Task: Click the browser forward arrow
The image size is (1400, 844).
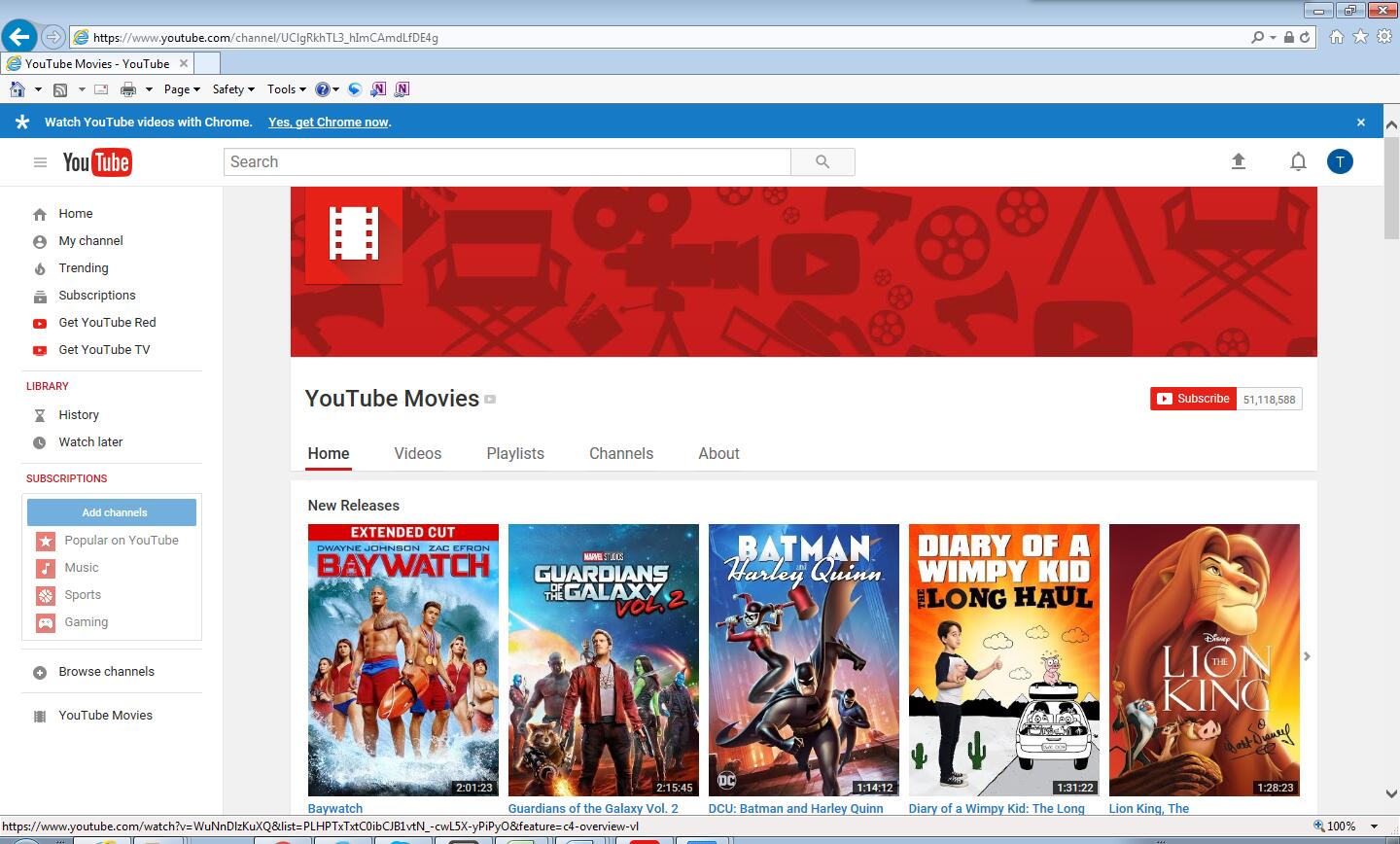Action: pos(53,37)
